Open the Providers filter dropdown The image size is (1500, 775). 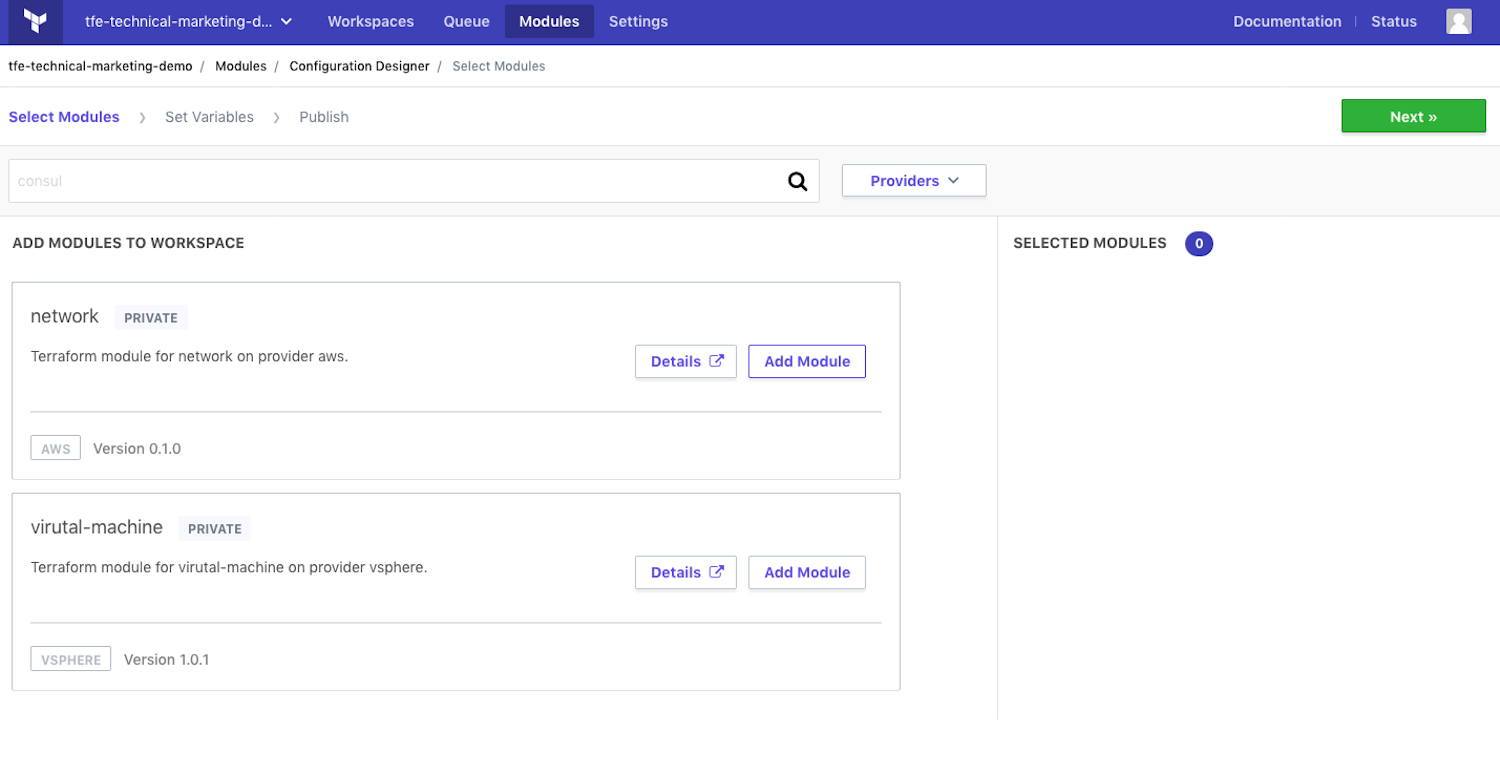click(913, 180)
